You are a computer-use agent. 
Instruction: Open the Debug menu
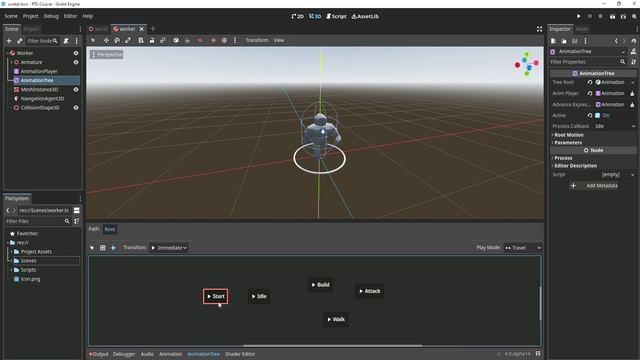(x=51, y=16)
